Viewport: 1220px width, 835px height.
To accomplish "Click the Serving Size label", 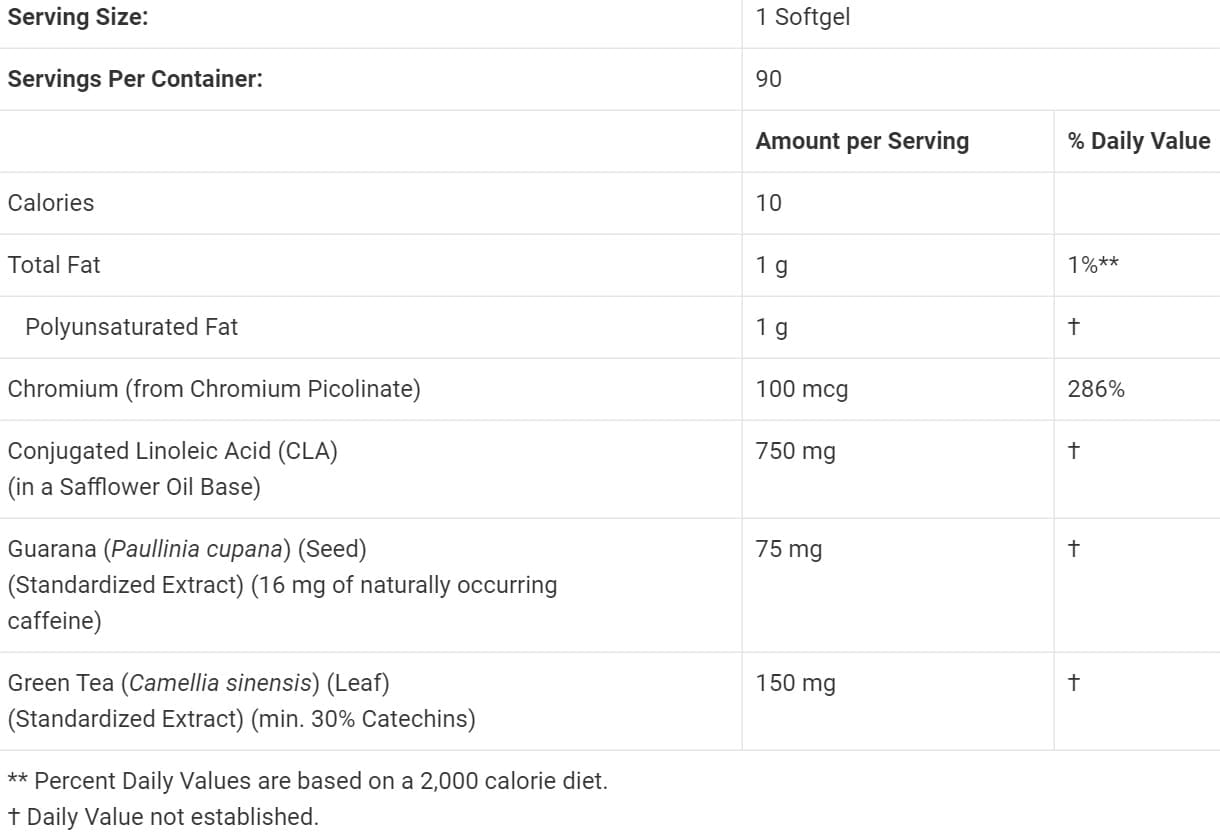I will coord(77,17).
